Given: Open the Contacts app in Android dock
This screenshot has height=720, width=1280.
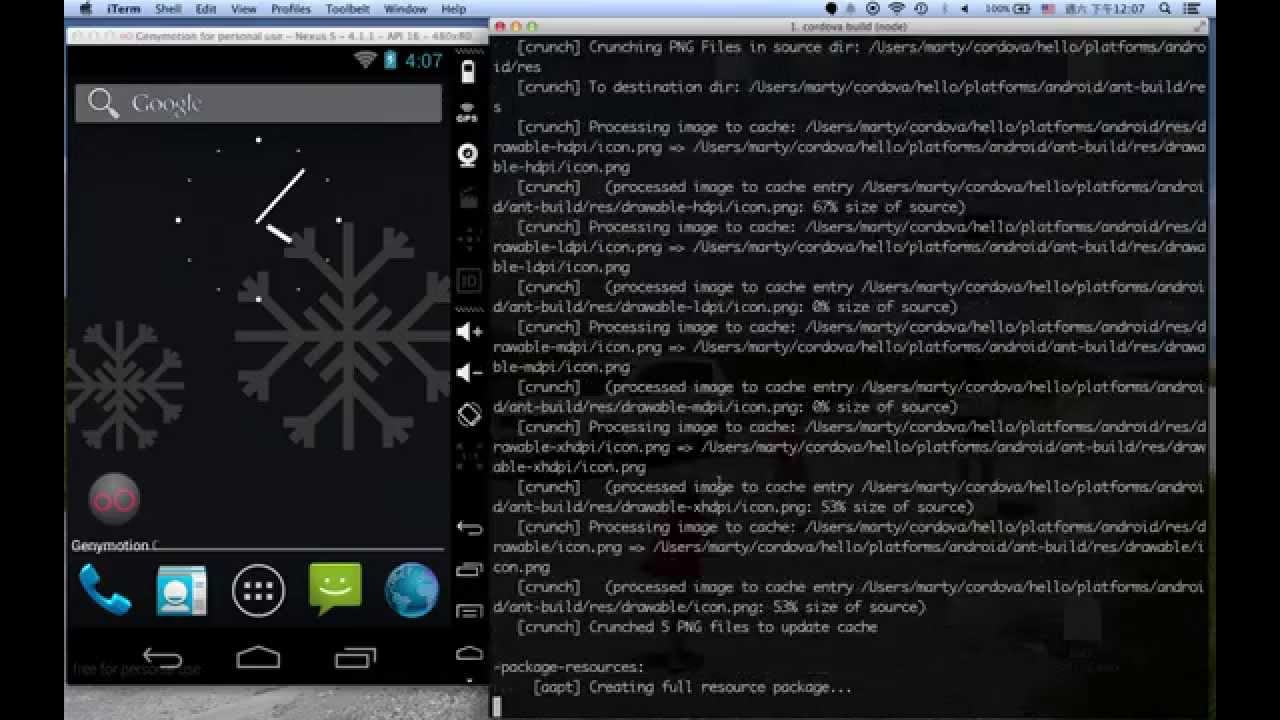Looking at the screenshot, I should (182, 590).
